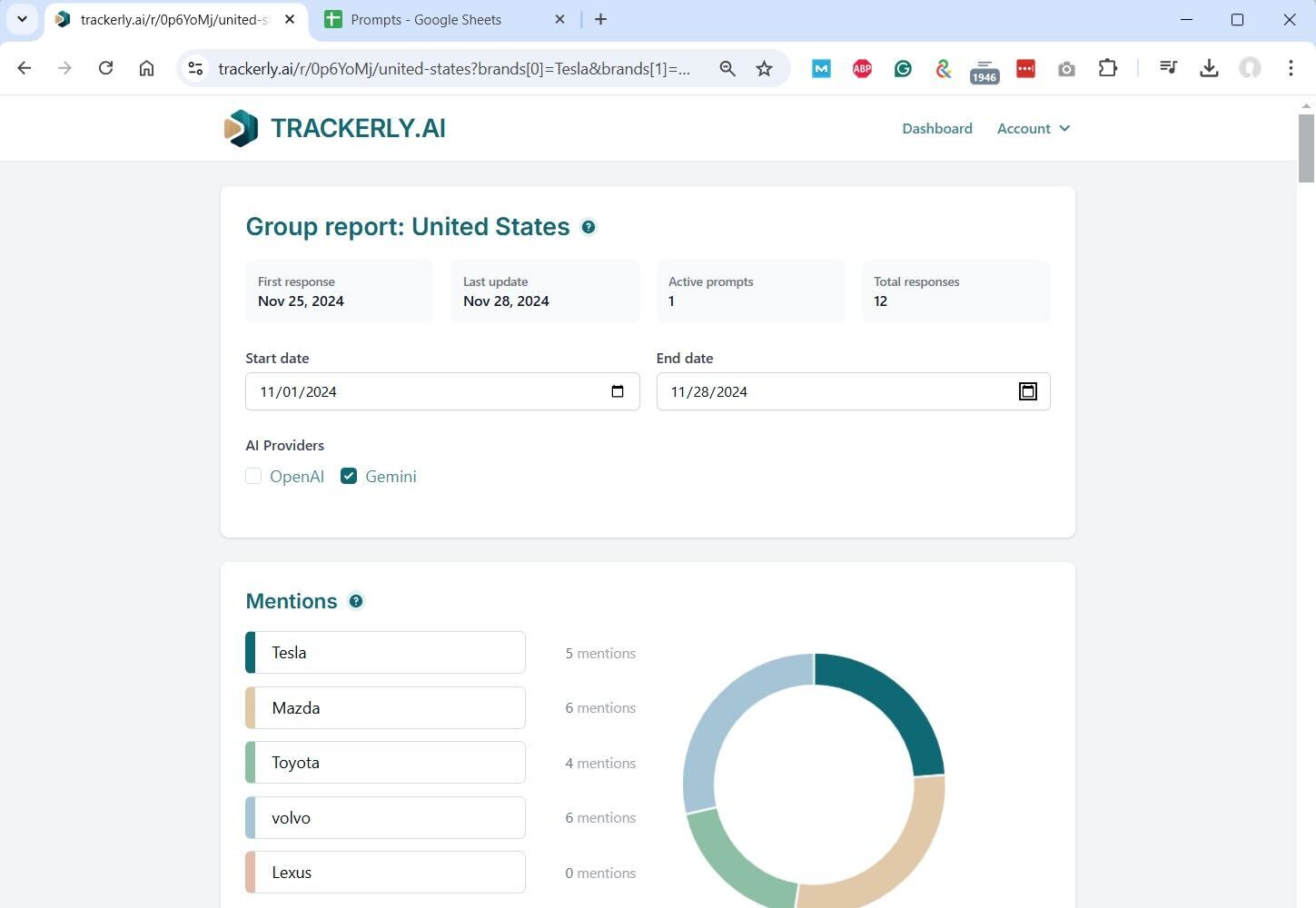Open the Account dropdown menu
The height and width of the screenshot is (908, 1316).
(1033, 128)
